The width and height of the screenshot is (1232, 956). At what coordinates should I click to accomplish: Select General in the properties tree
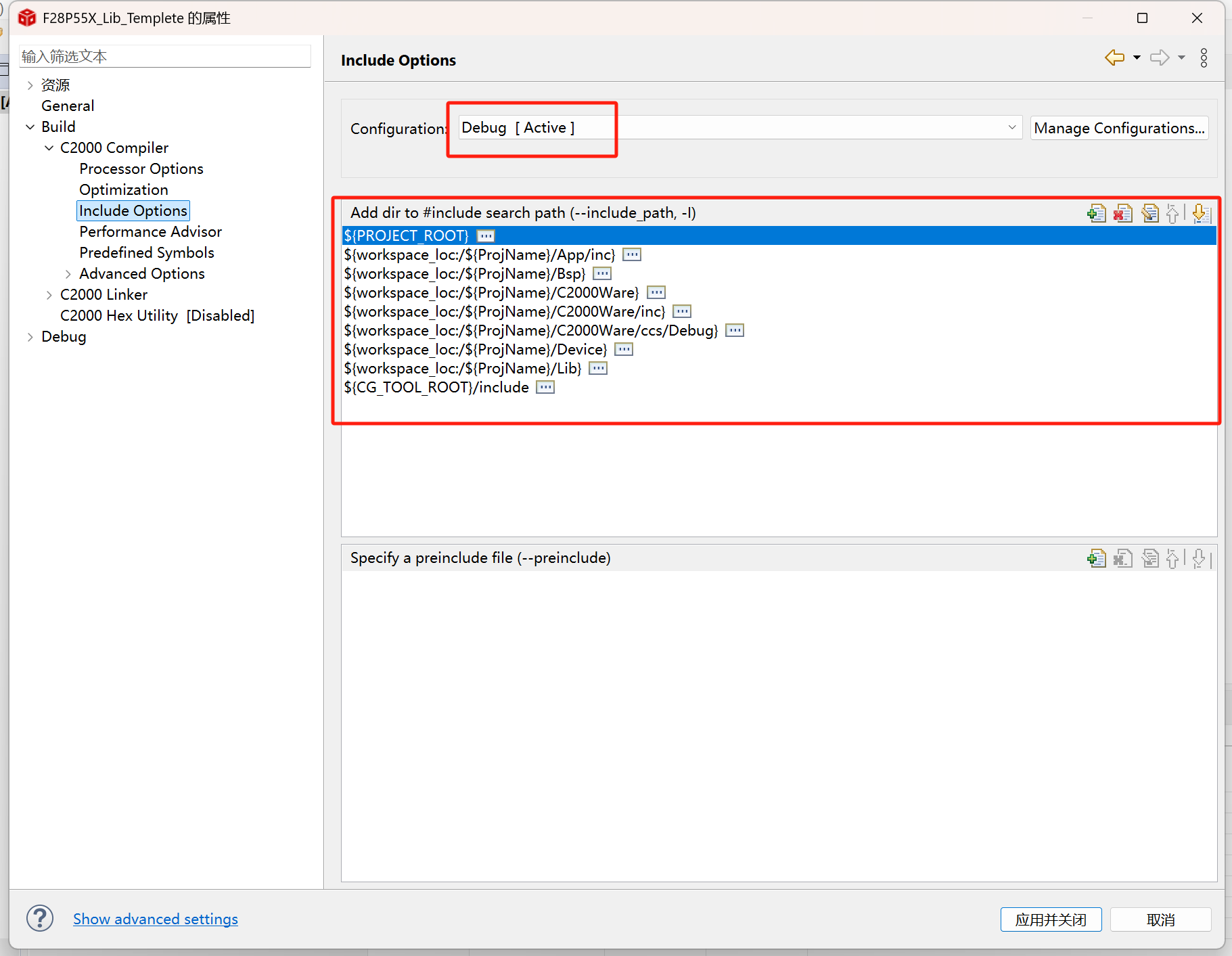pos(68,106)
